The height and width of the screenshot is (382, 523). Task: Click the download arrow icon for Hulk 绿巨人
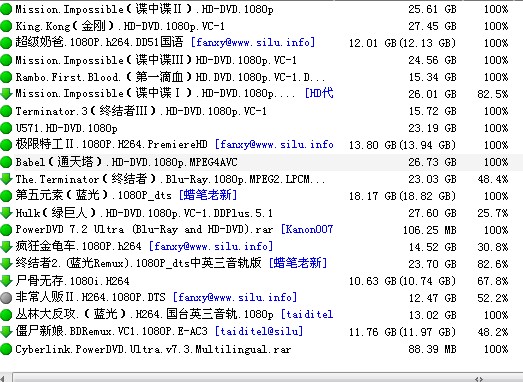pos(6,213)
